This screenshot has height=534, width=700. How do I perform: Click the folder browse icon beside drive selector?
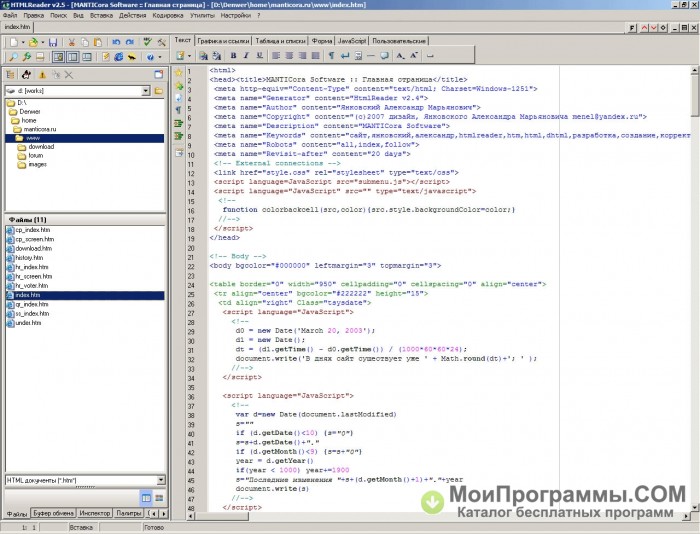158,91
